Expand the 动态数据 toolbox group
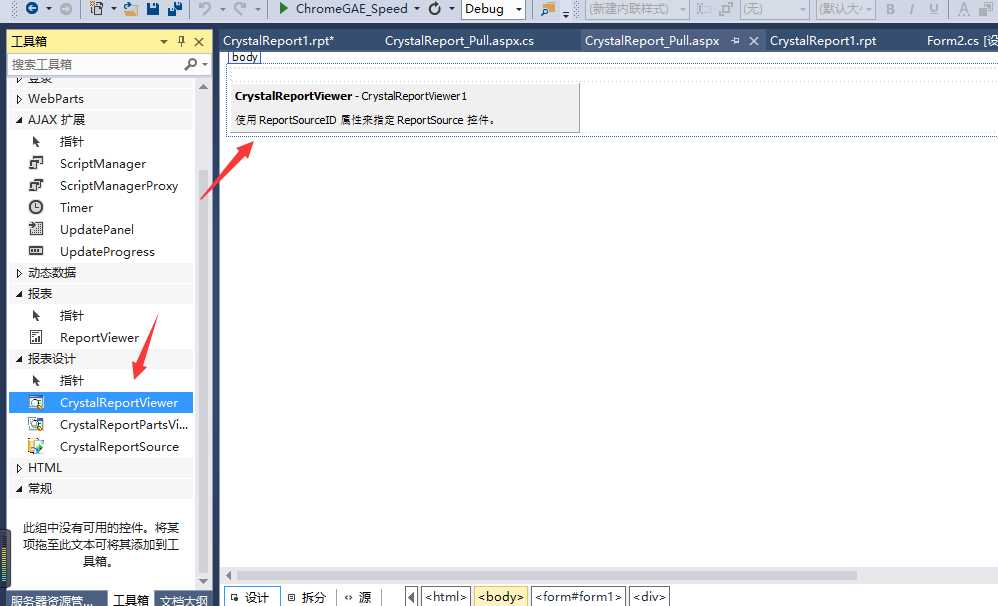This screenshot has width=998, height=606. tap(19, 273)
